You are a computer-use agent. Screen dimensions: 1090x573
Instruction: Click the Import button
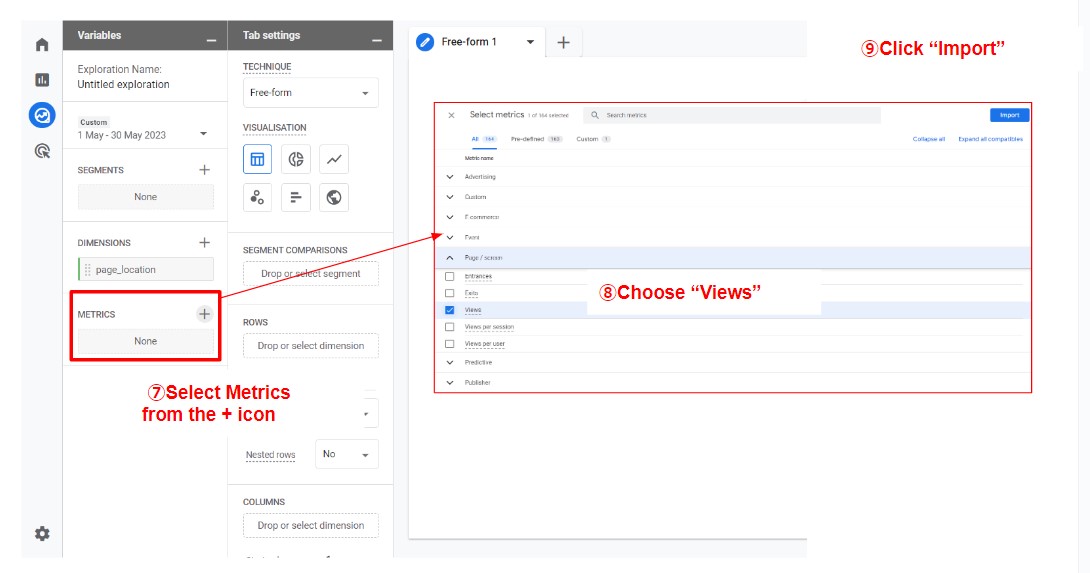(1009, 115)
